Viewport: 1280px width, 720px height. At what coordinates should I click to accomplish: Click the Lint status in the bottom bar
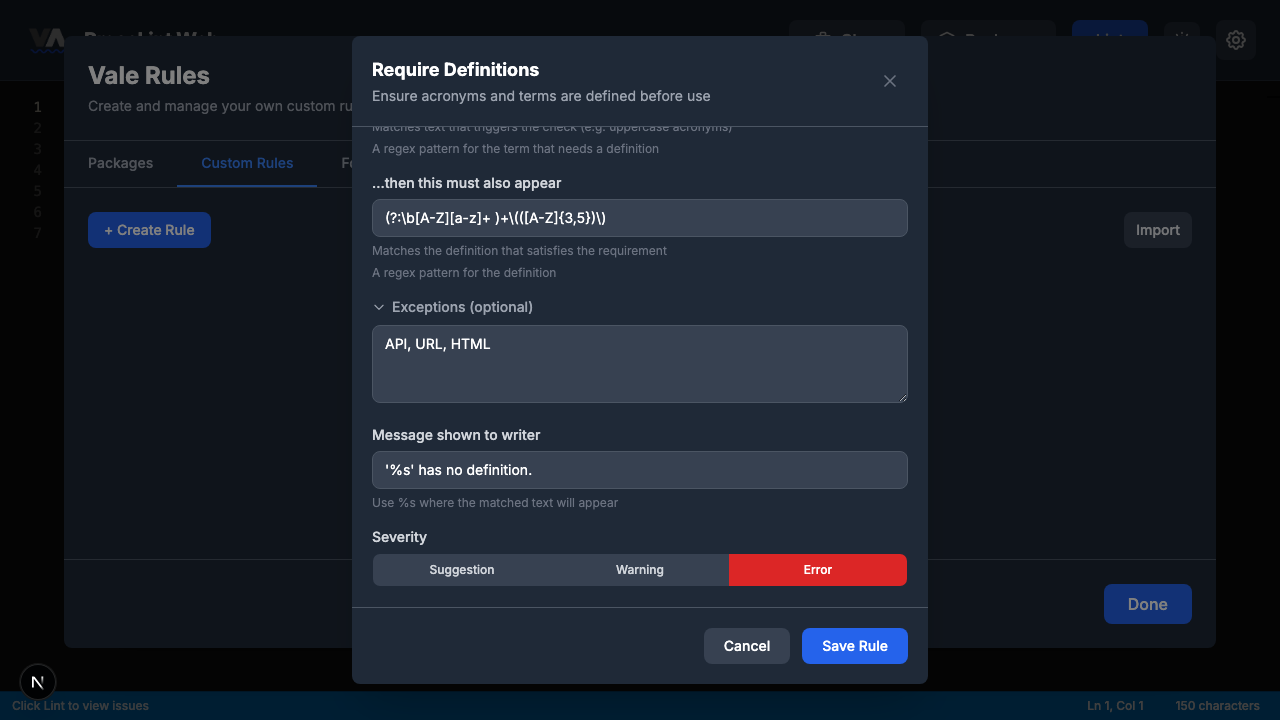point(79,705)
